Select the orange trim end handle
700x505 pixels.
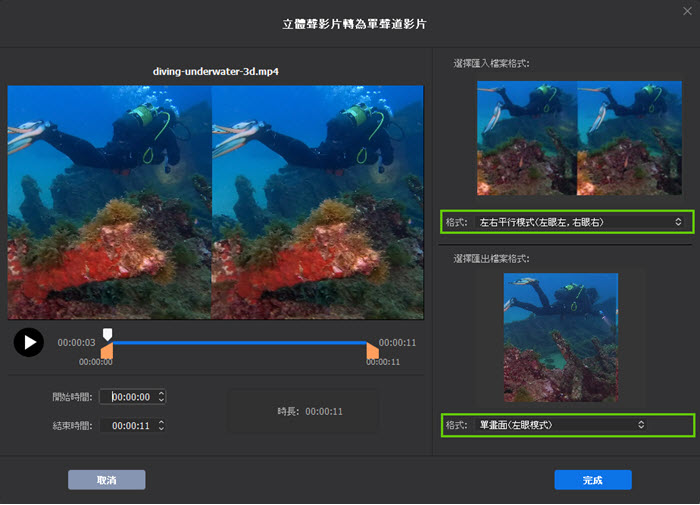pos(372,351)
